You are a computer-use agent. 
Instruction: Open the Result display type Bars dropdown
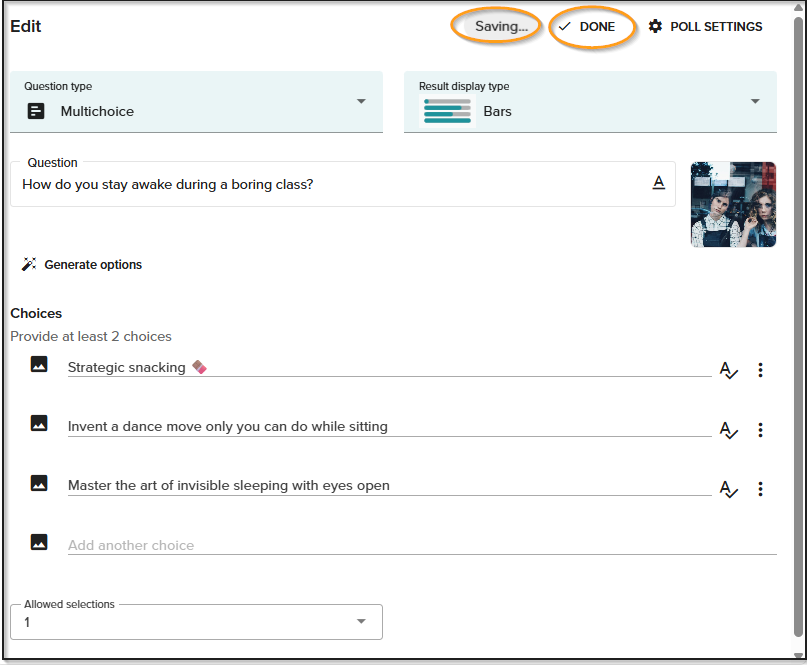click(x=590, y=101)
